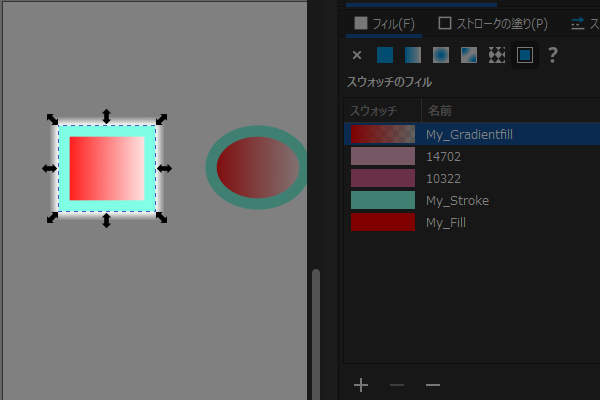Grab the bottom-right corner scale handle

[161, 218]
